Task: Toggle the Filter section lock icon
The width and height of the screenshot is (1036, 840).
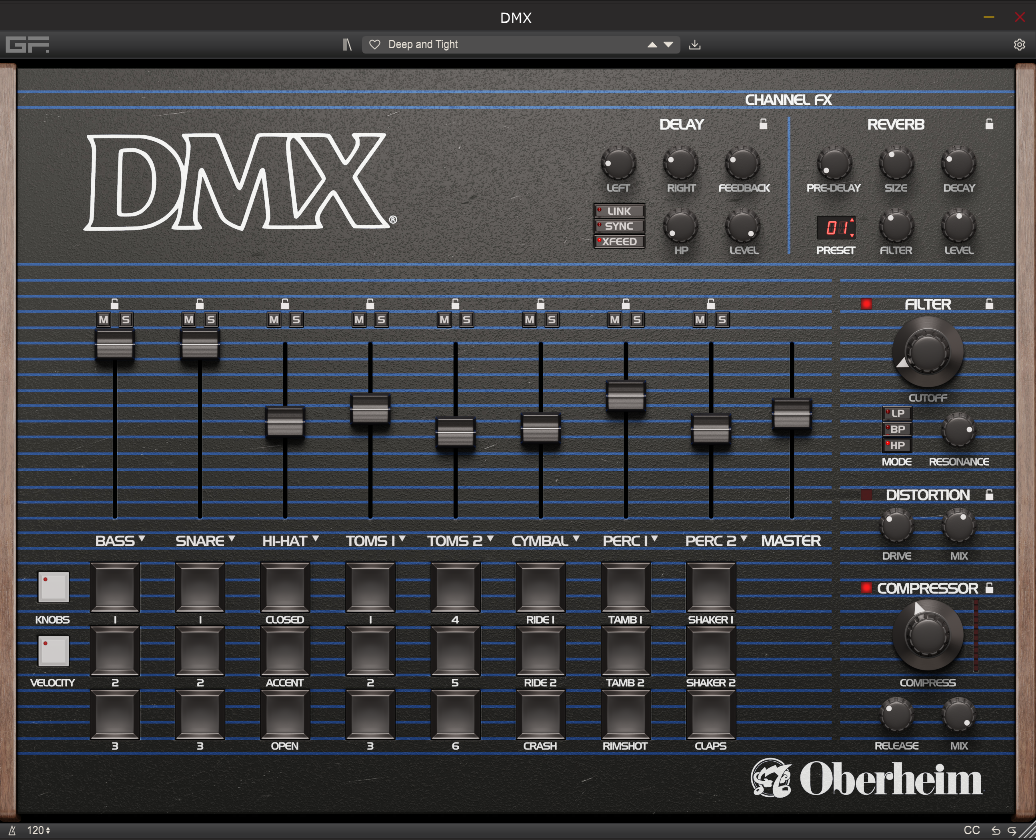Action: click(989, 304)
